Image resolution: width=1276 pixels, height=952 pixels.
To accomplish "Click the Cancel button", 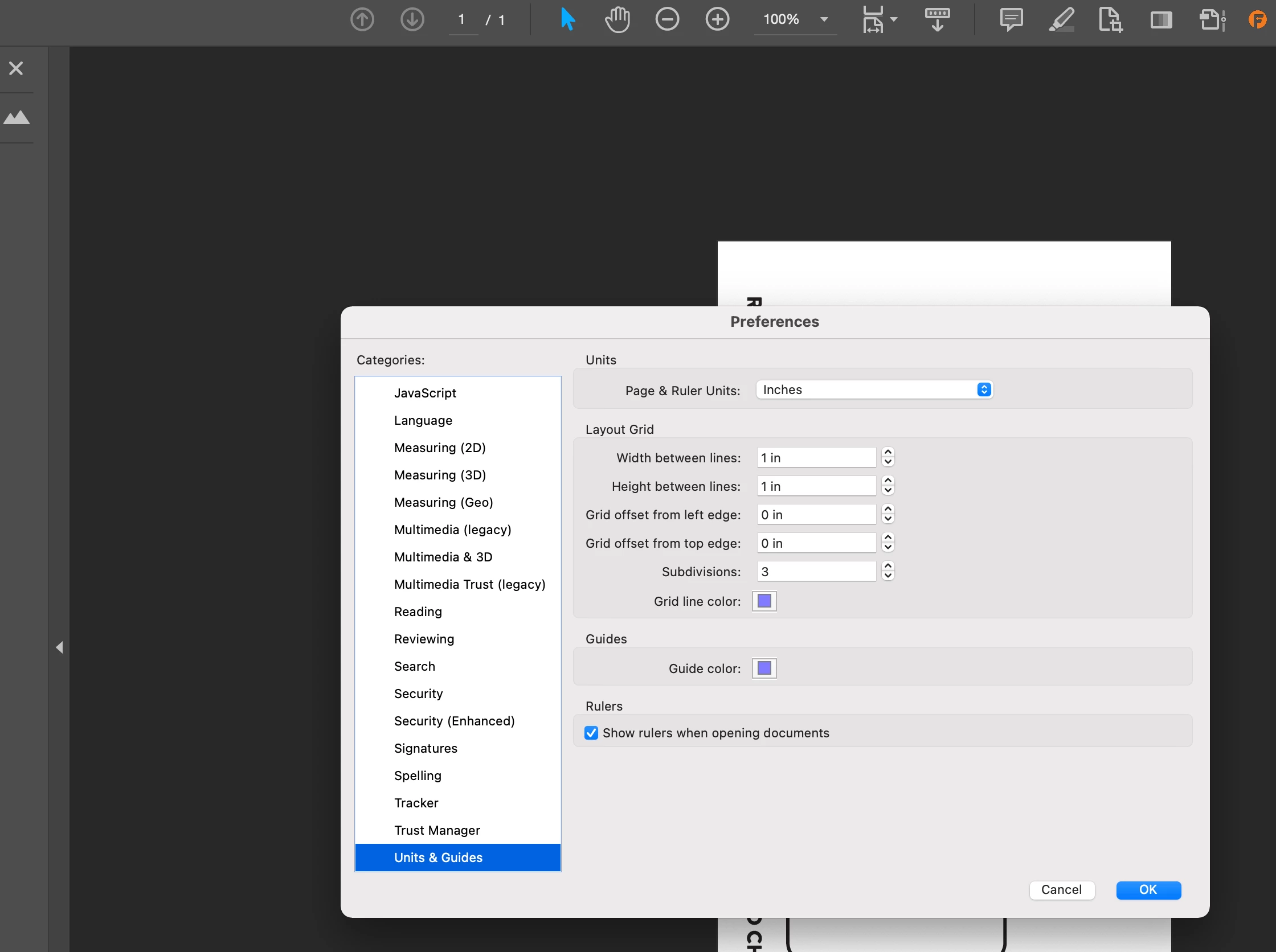I will tap(1061, 890).
